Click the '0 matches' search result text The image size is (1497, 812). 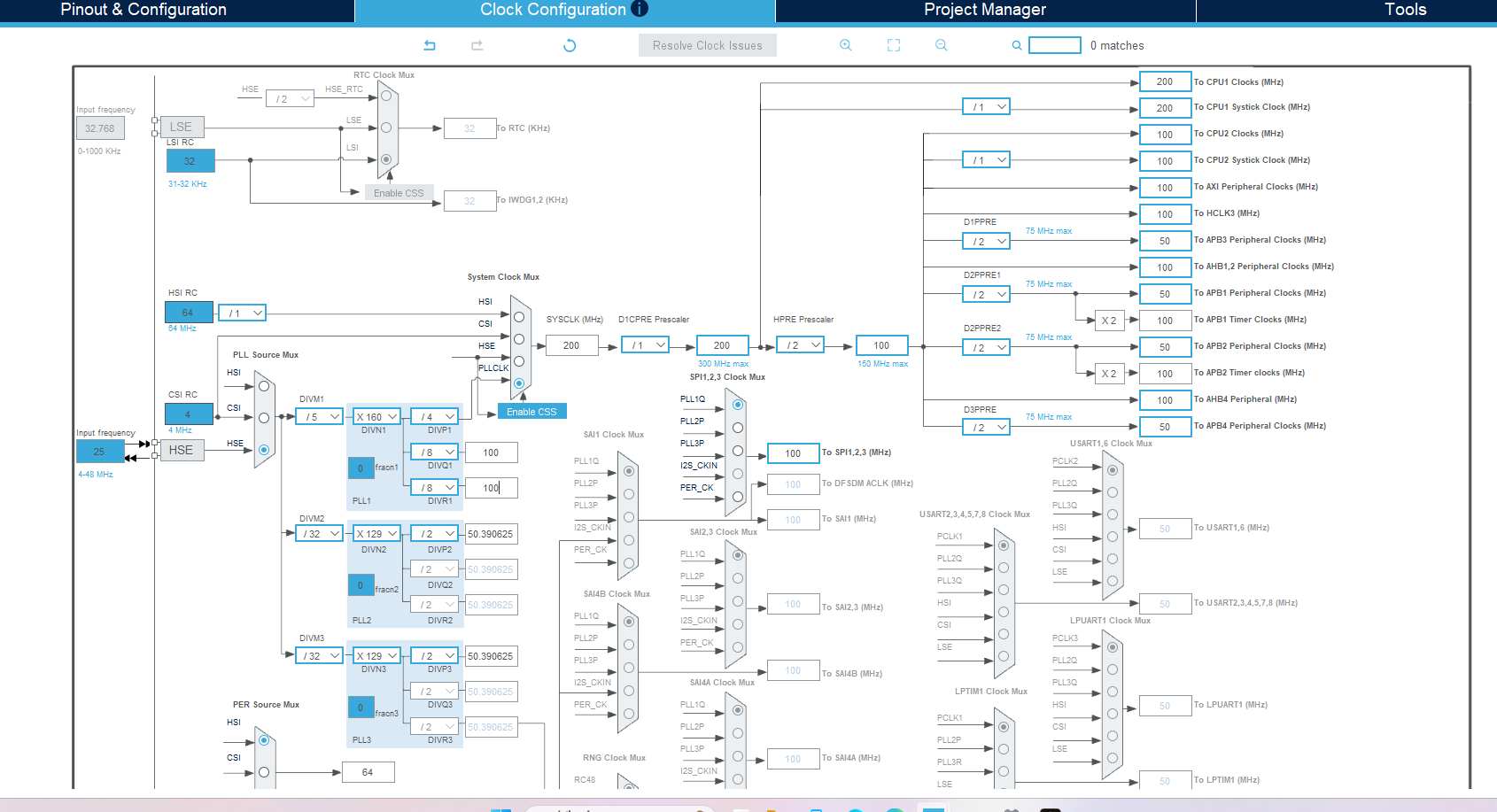click(x=1117, y=45)
